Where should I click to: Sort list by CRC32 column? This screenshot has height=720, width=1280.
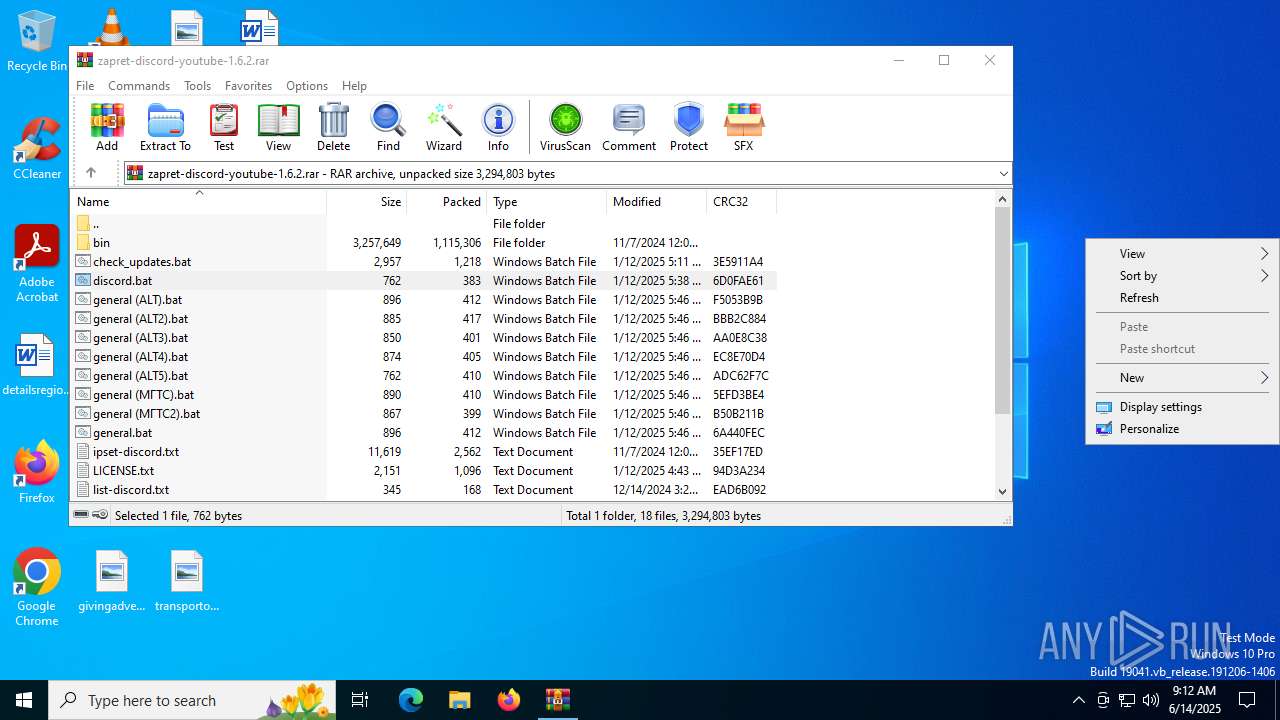coord(741,202)
